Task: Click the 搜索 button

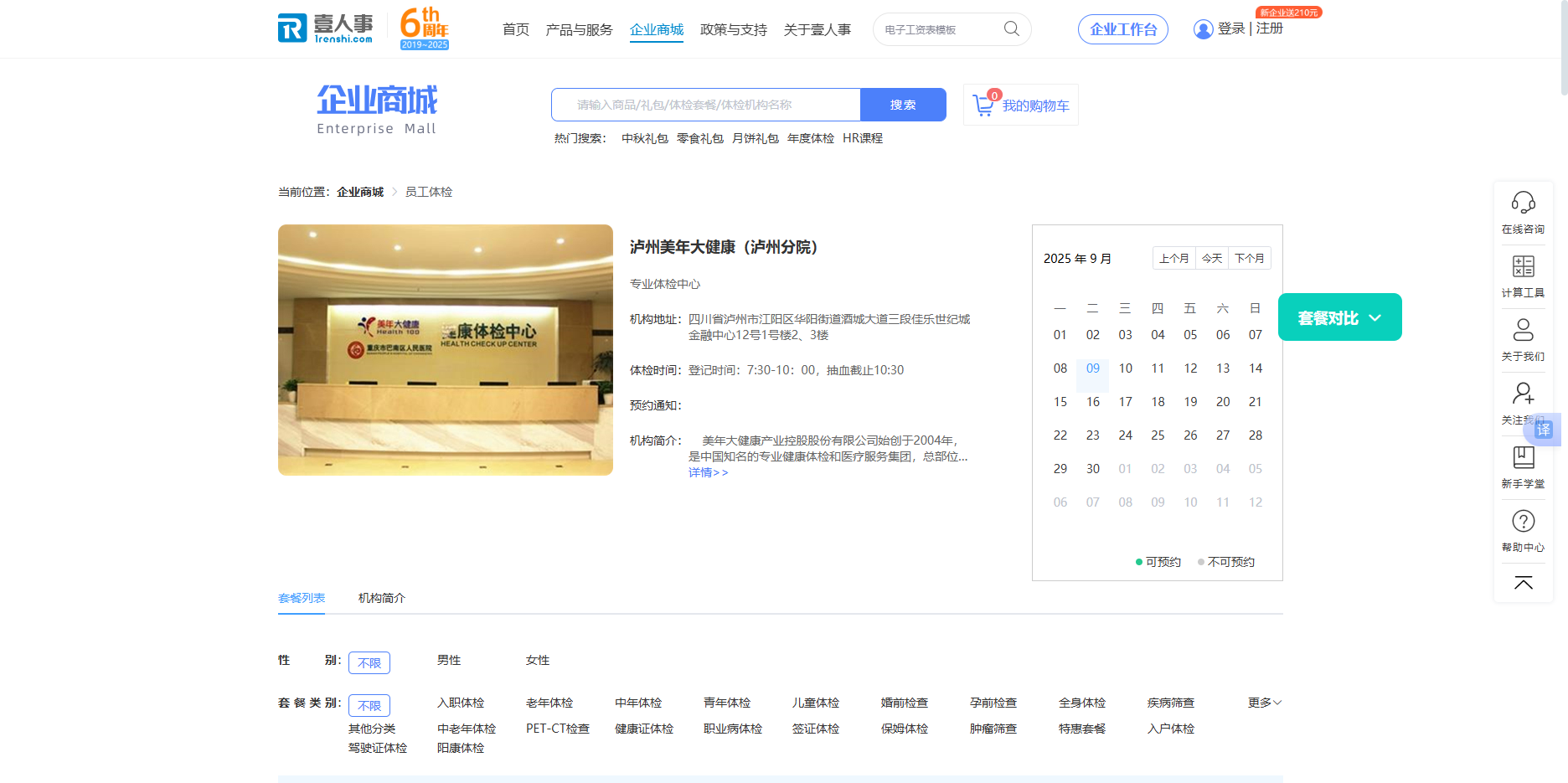Action: pos(903,105)
